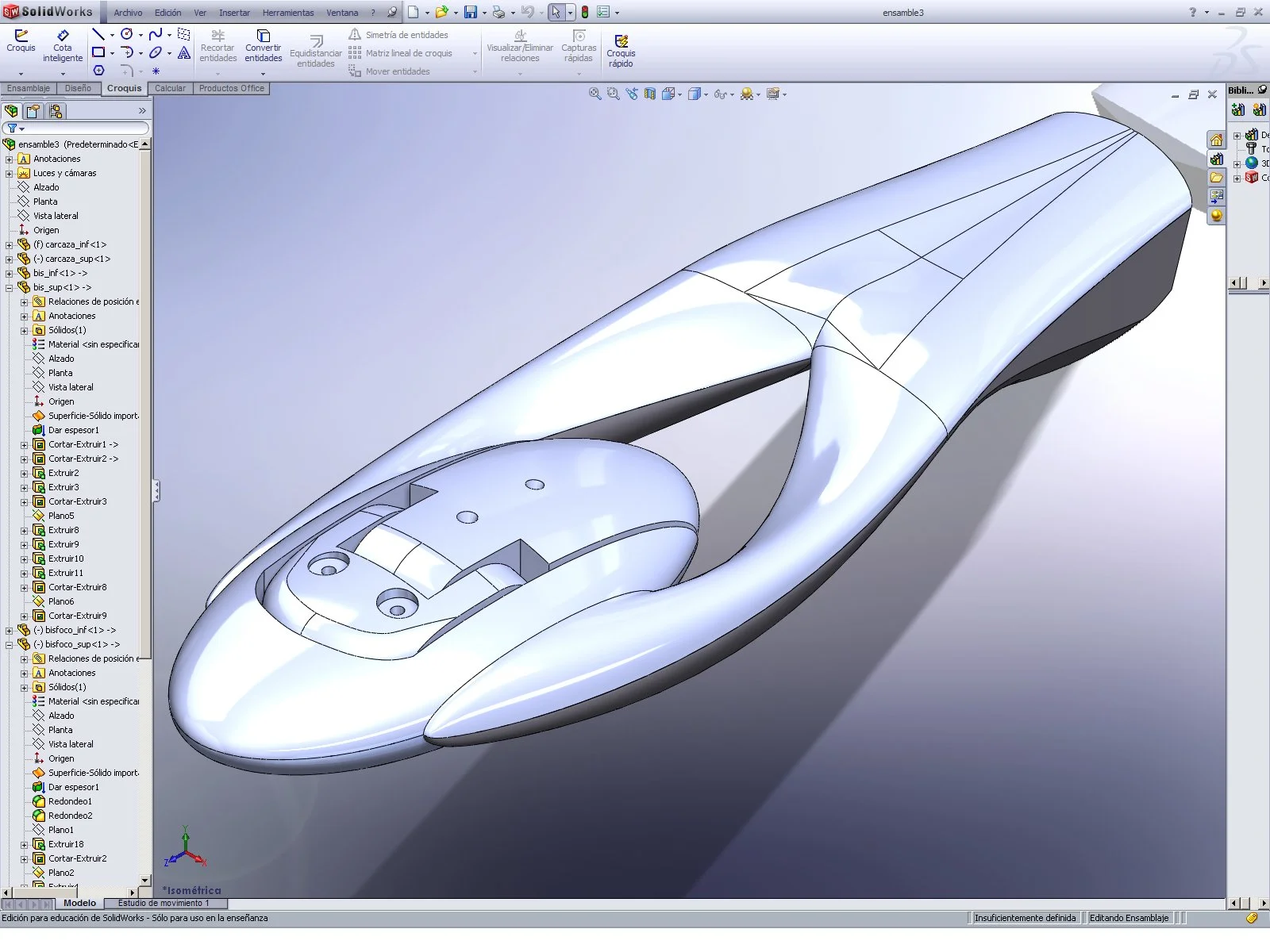The width and height of the screenshot is (1270, 952).
Task: Toggle Hide/show items with the glasses icon
Action: coord(719,94)
